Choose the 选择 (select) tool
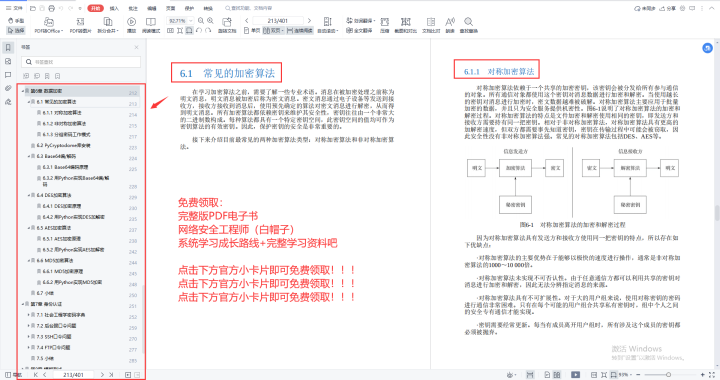 coord(16,30)
